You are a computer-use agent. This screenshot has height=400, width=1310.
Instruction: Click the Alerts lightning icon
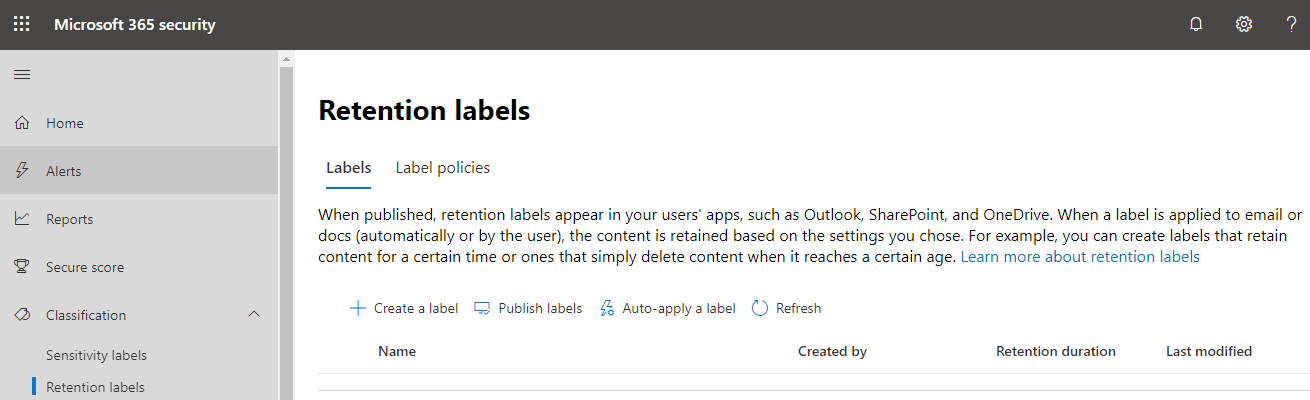(x=21, y=171)
